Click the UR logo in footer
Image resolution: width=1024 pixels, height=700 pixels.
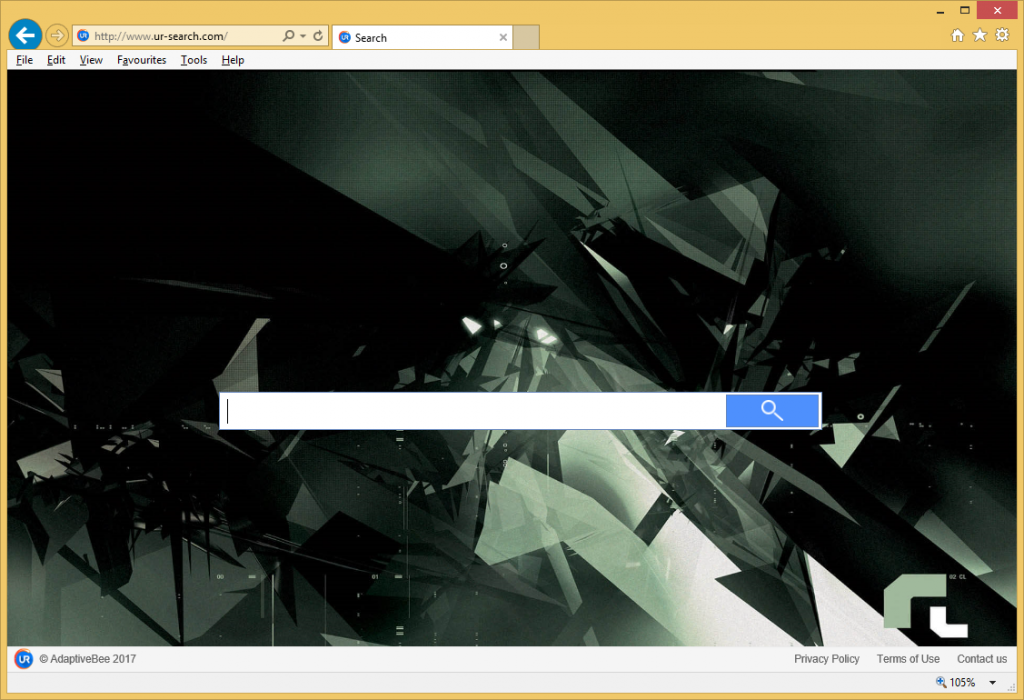[24, 660]
